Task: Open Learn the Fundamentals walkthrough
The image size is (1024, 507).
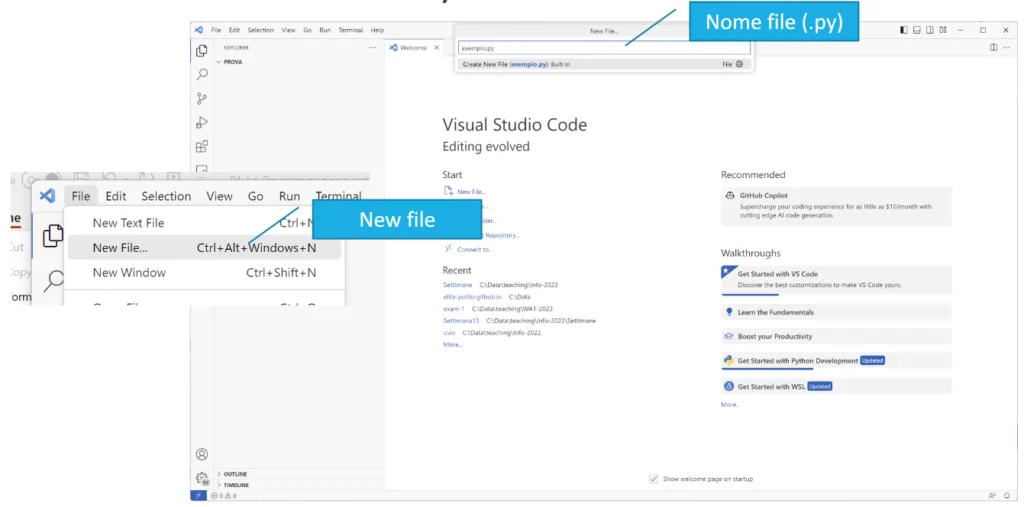Action: 836,312
